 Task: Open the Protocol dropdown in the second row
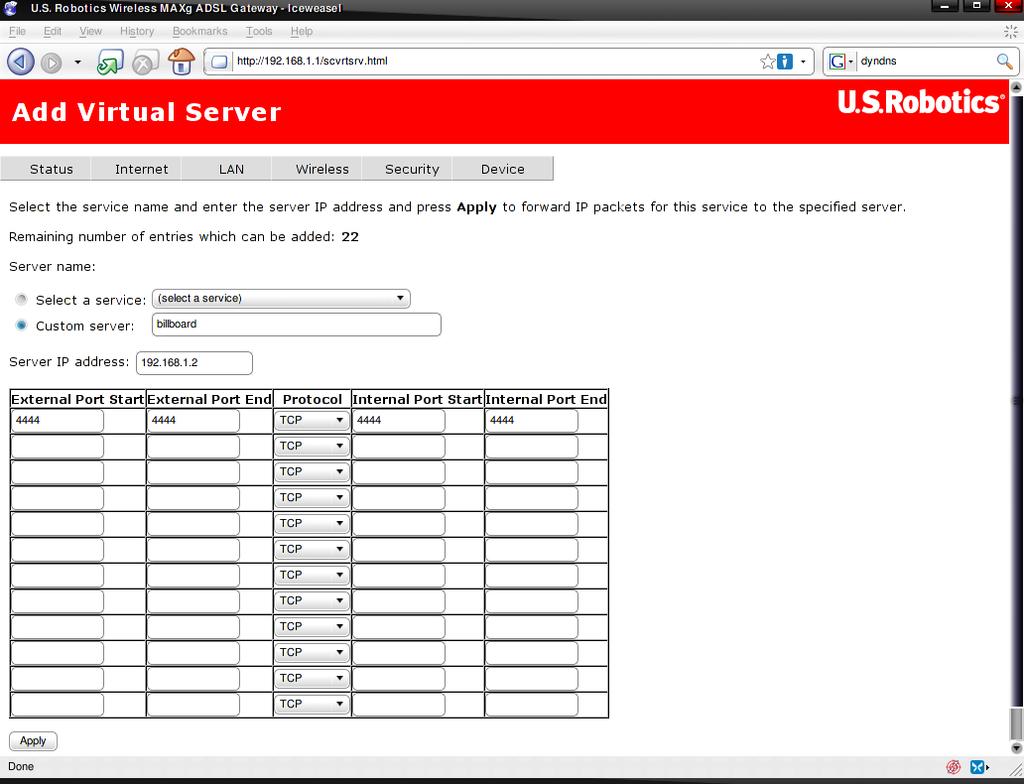click(x=312, y=446)
